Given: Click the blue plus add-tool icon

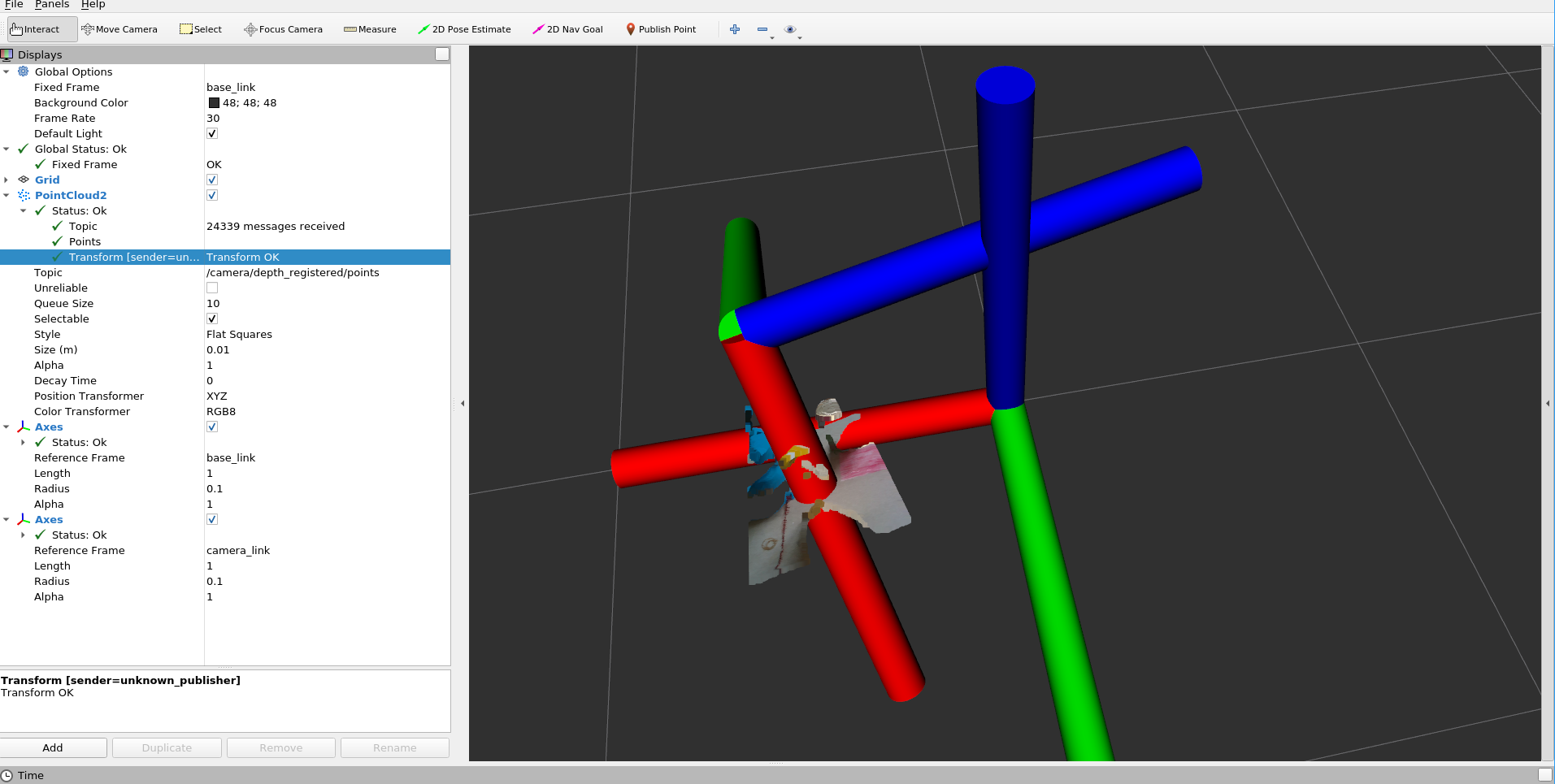Looking at the screenshot, I should tap(735, 29).
